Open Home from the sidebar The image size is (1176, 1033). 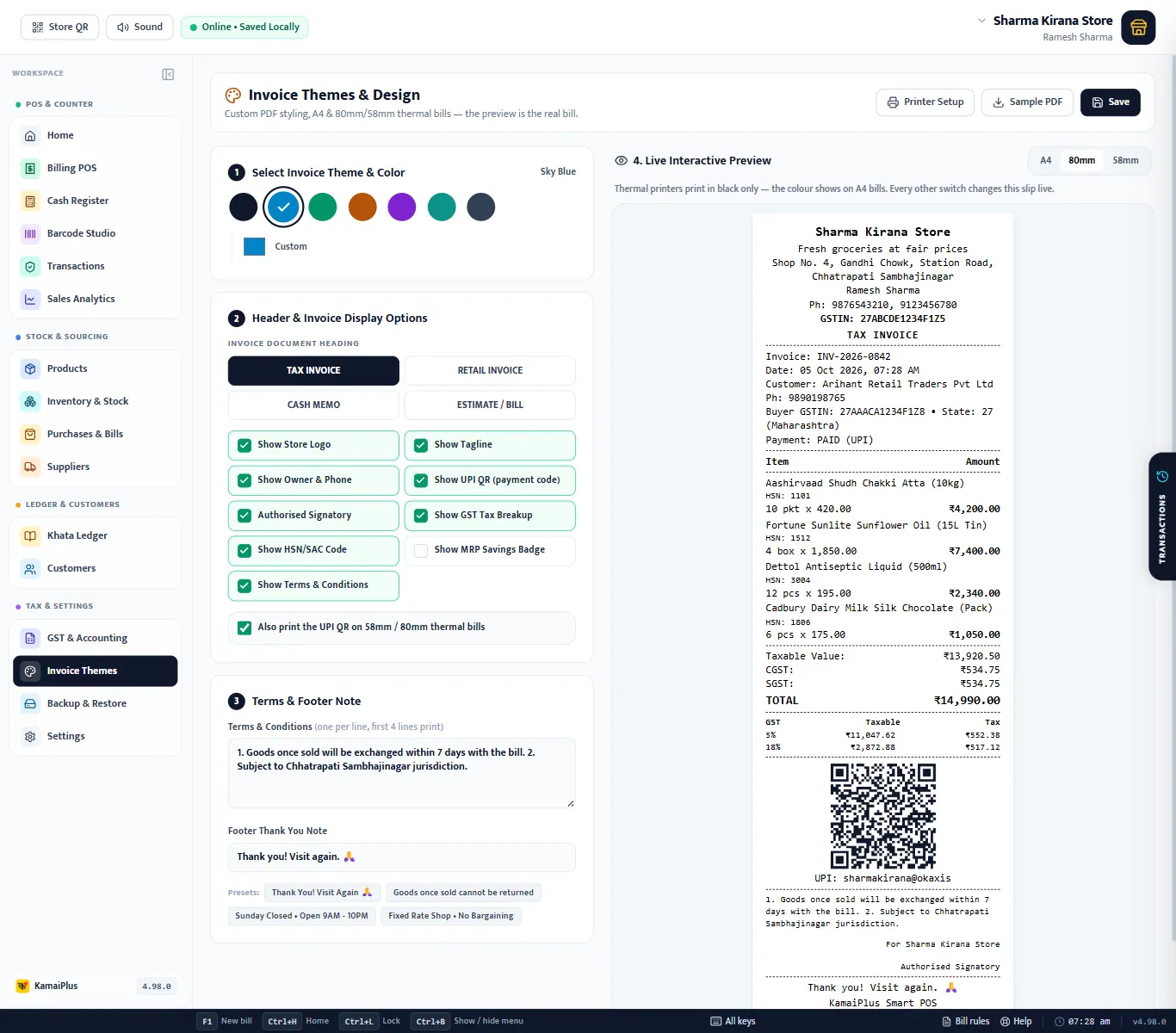coord(95,135)
